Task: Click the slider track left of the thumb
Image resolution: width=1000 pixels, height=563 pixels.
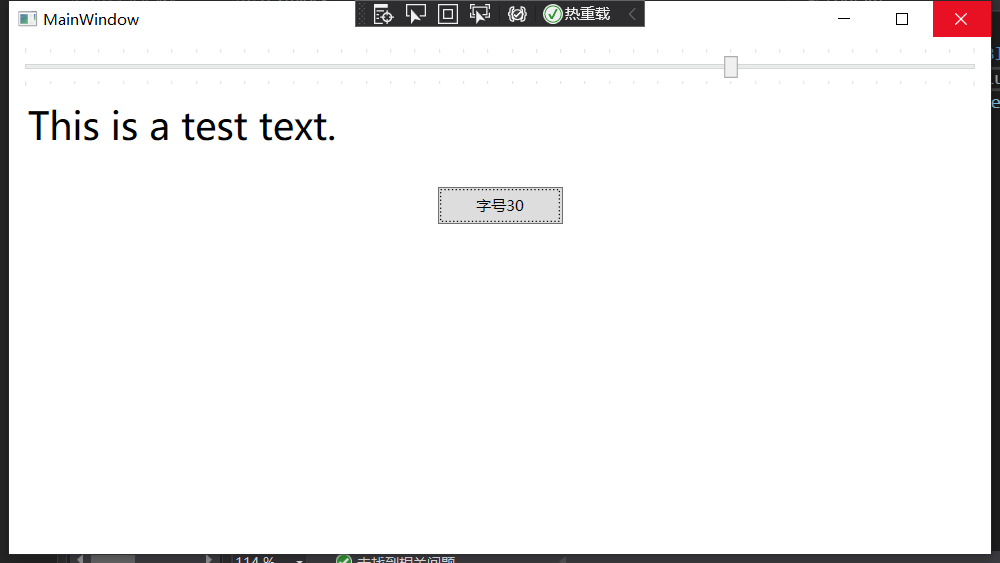Action: [374, 66]
